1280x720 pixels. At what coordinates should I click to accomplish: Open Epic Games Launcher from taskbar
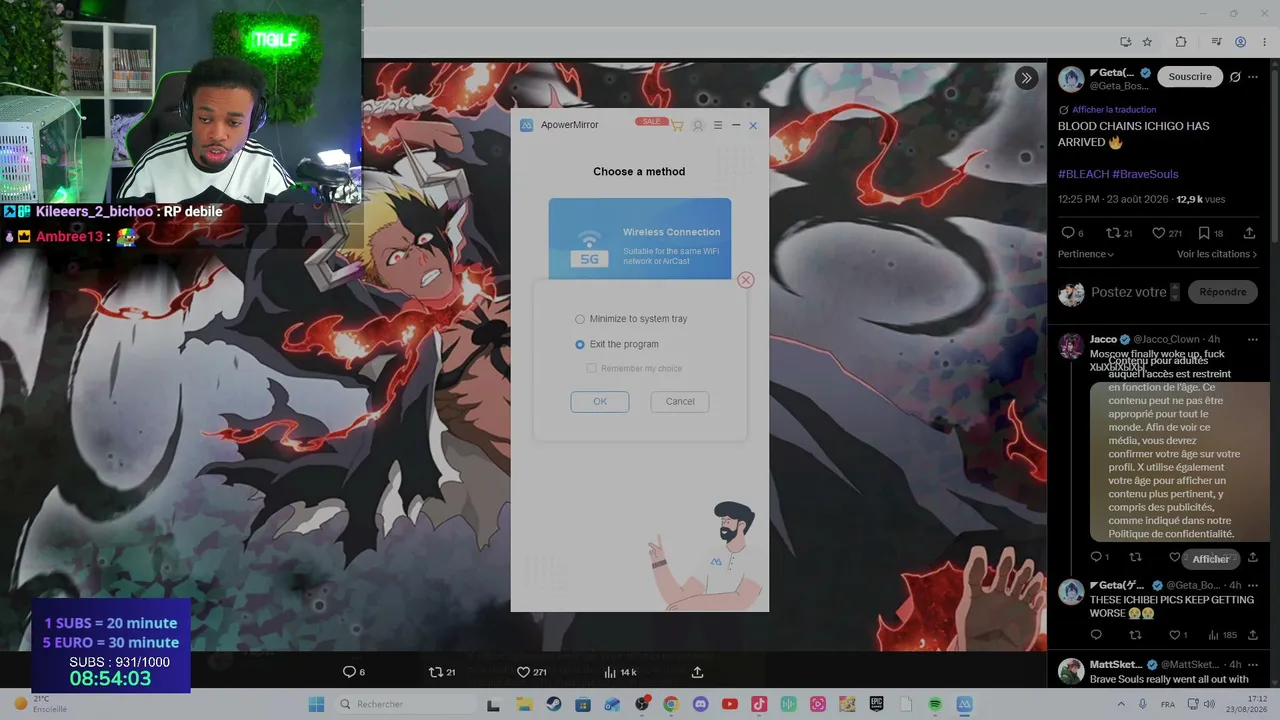[877, 704]
